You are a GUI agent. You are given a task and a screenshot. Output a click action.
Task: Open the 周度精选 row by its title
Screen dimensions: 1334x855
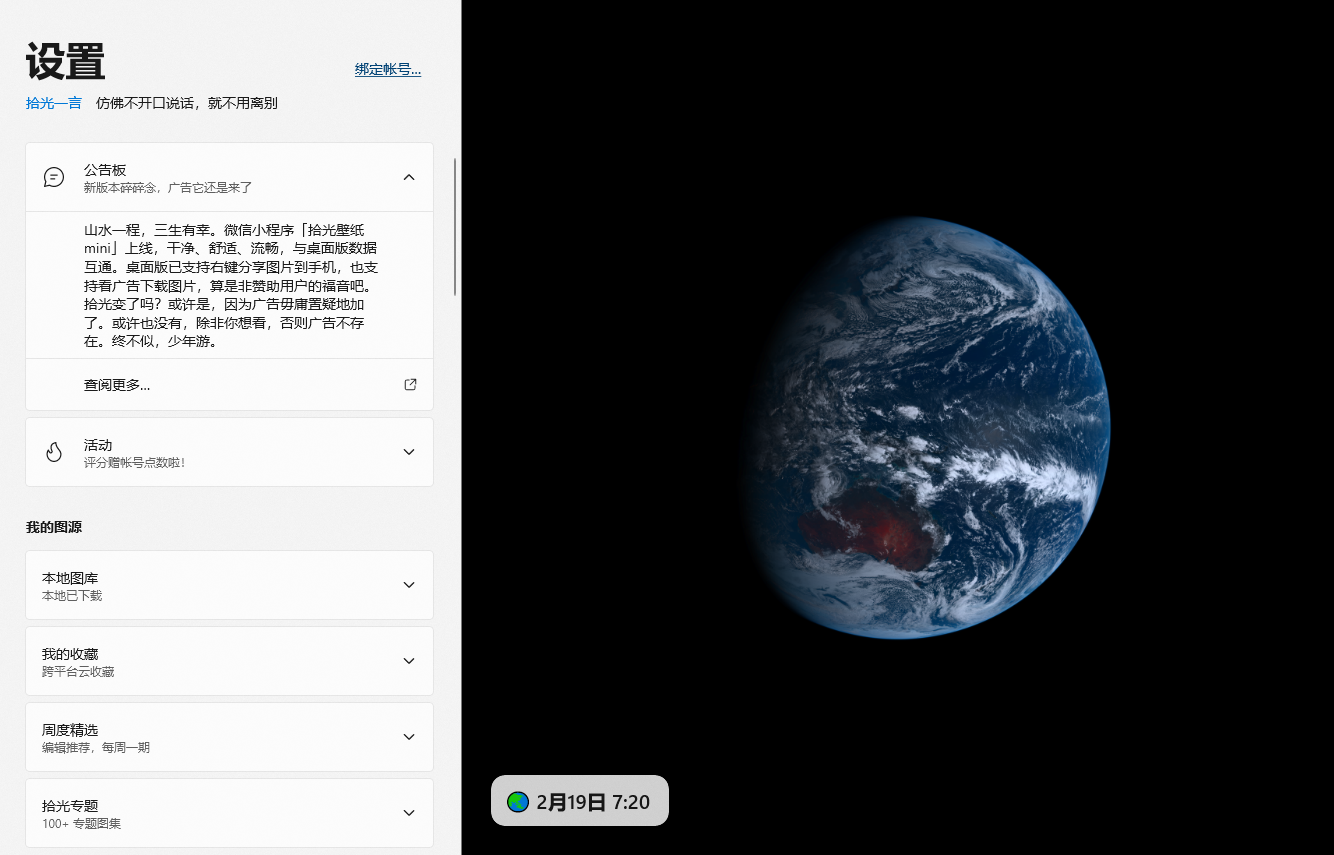click(70, 730)
